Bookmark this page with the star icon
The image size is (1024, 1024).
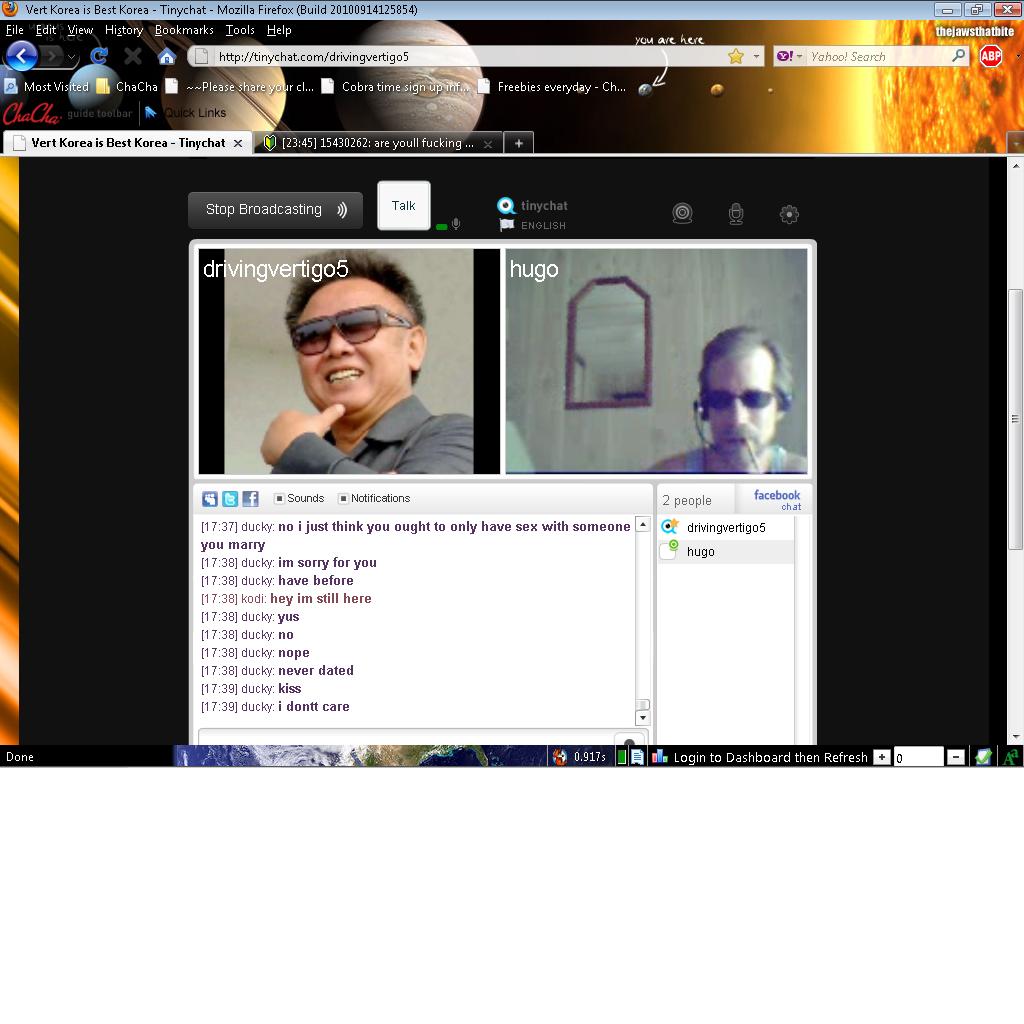click(x=736, y=57)
